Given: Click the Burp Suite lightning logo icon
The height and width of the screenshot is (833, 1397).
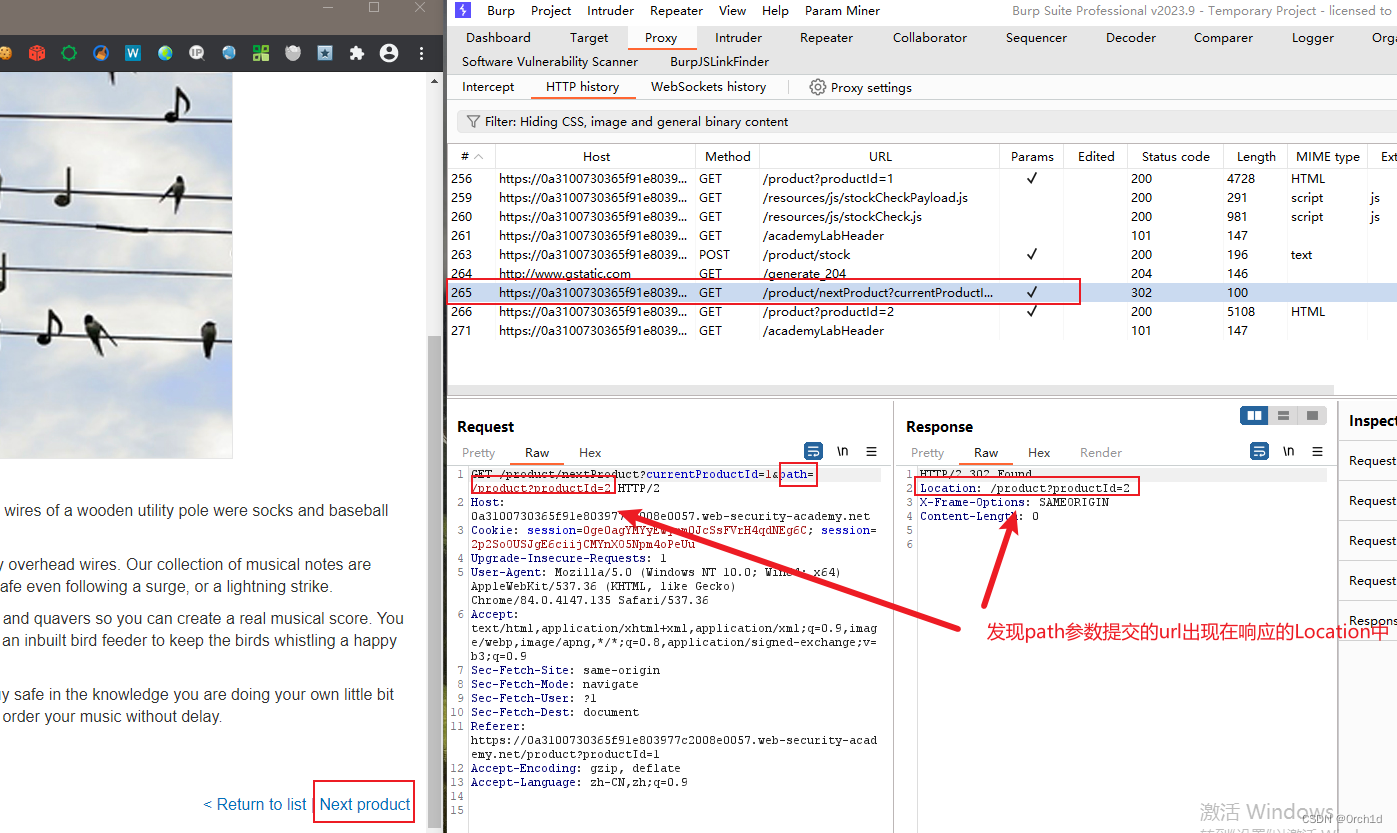Looking at the screenshot, I should click(462, 10).
